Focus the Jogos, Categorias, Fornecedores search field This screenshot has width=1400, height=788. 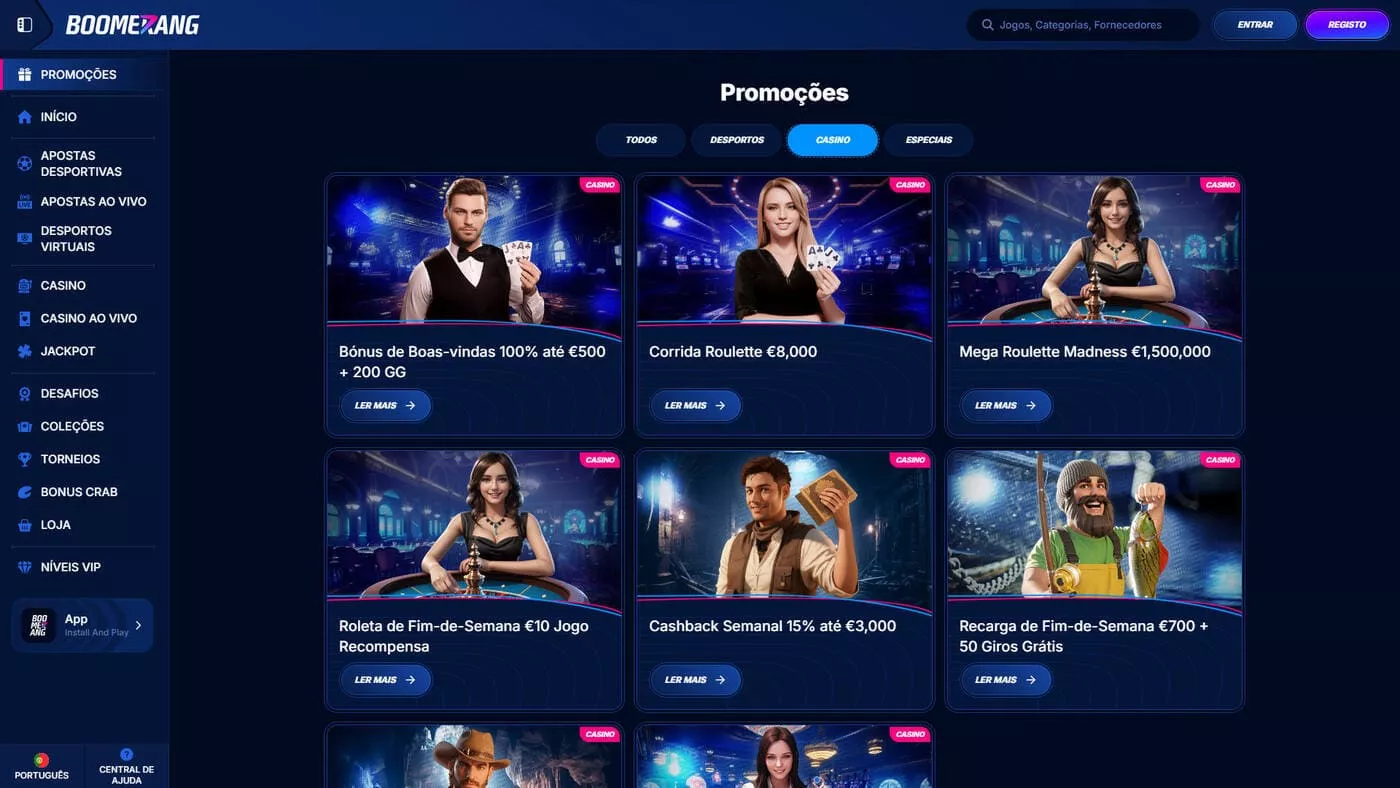1083,25
